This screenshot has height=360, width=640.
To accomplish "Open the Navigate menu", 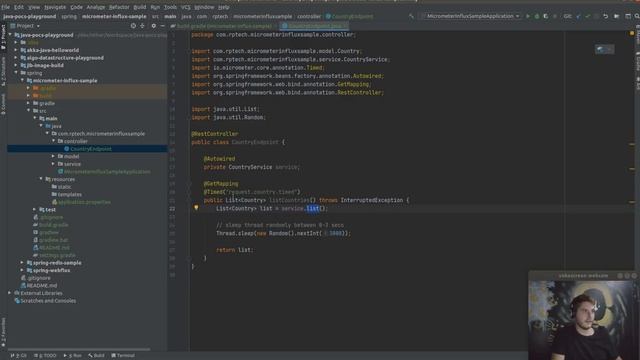I will (x=55, y=7).
